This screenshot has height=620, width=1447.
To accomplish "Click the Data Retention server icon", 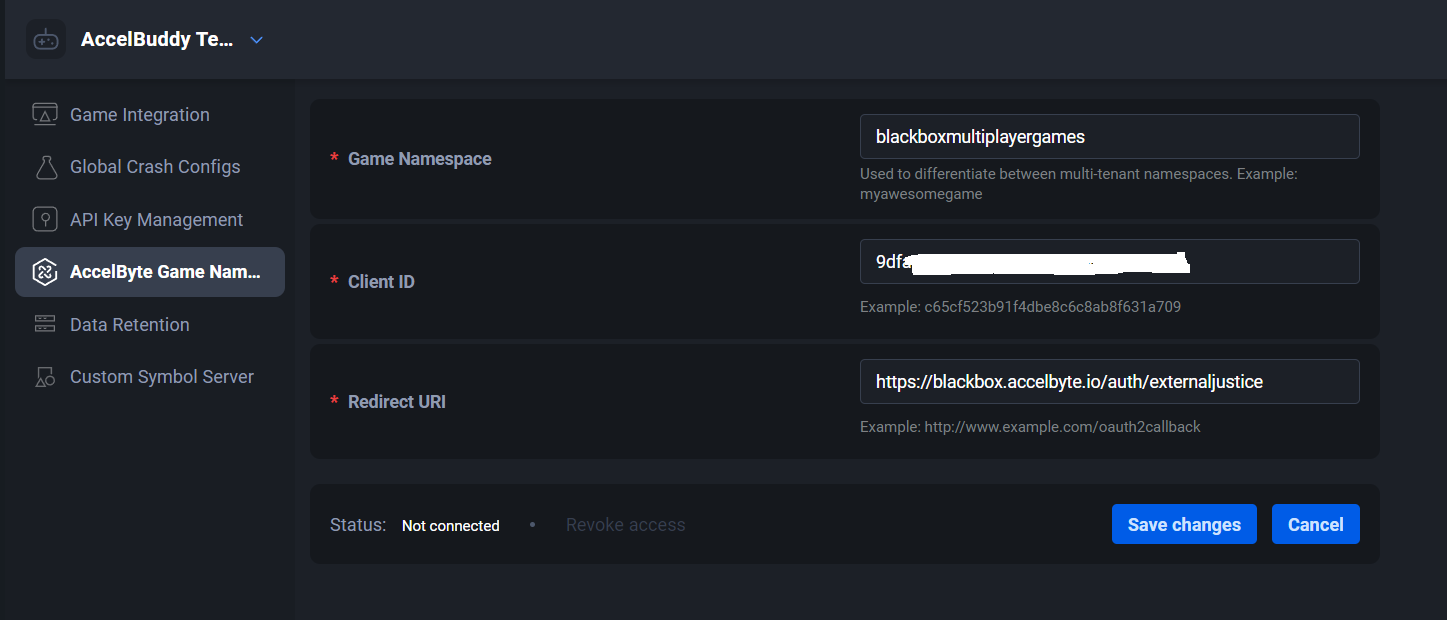I will pyautogui.click(x=45, y=324).
